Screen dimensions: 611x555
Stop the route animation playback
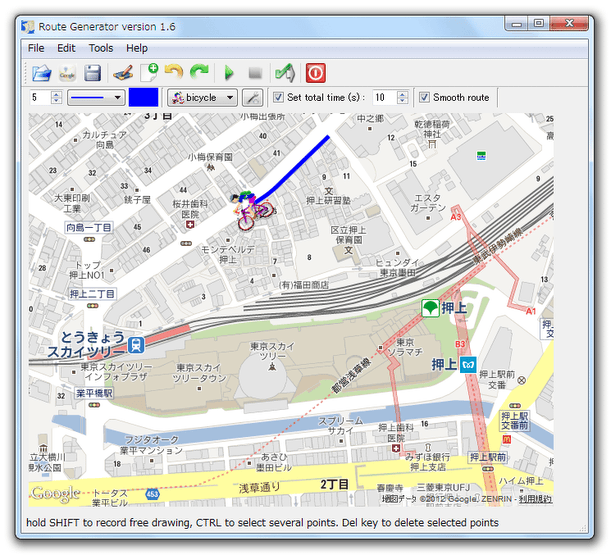pos(255,73)
